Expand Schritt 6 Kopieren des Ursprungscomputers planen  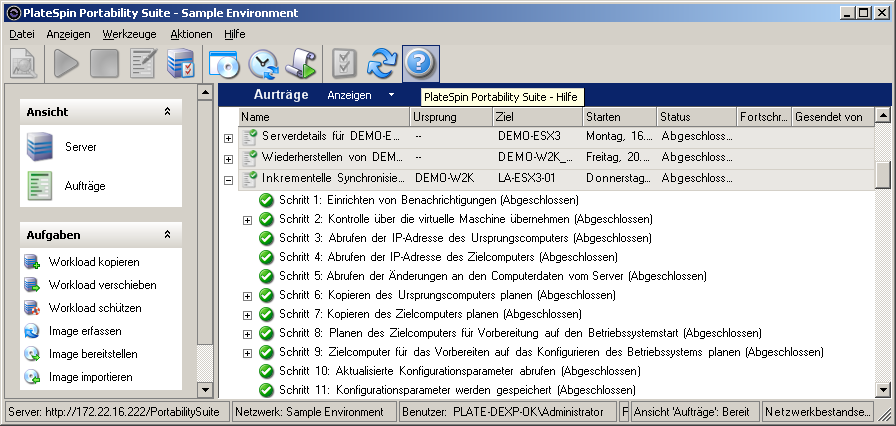247,296
